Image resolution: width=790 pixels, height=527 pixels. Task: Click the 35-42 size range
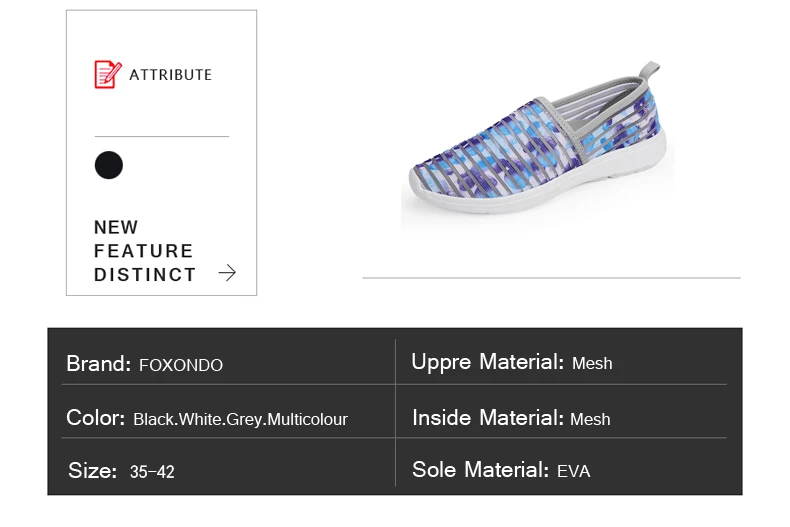coord(152,472)
